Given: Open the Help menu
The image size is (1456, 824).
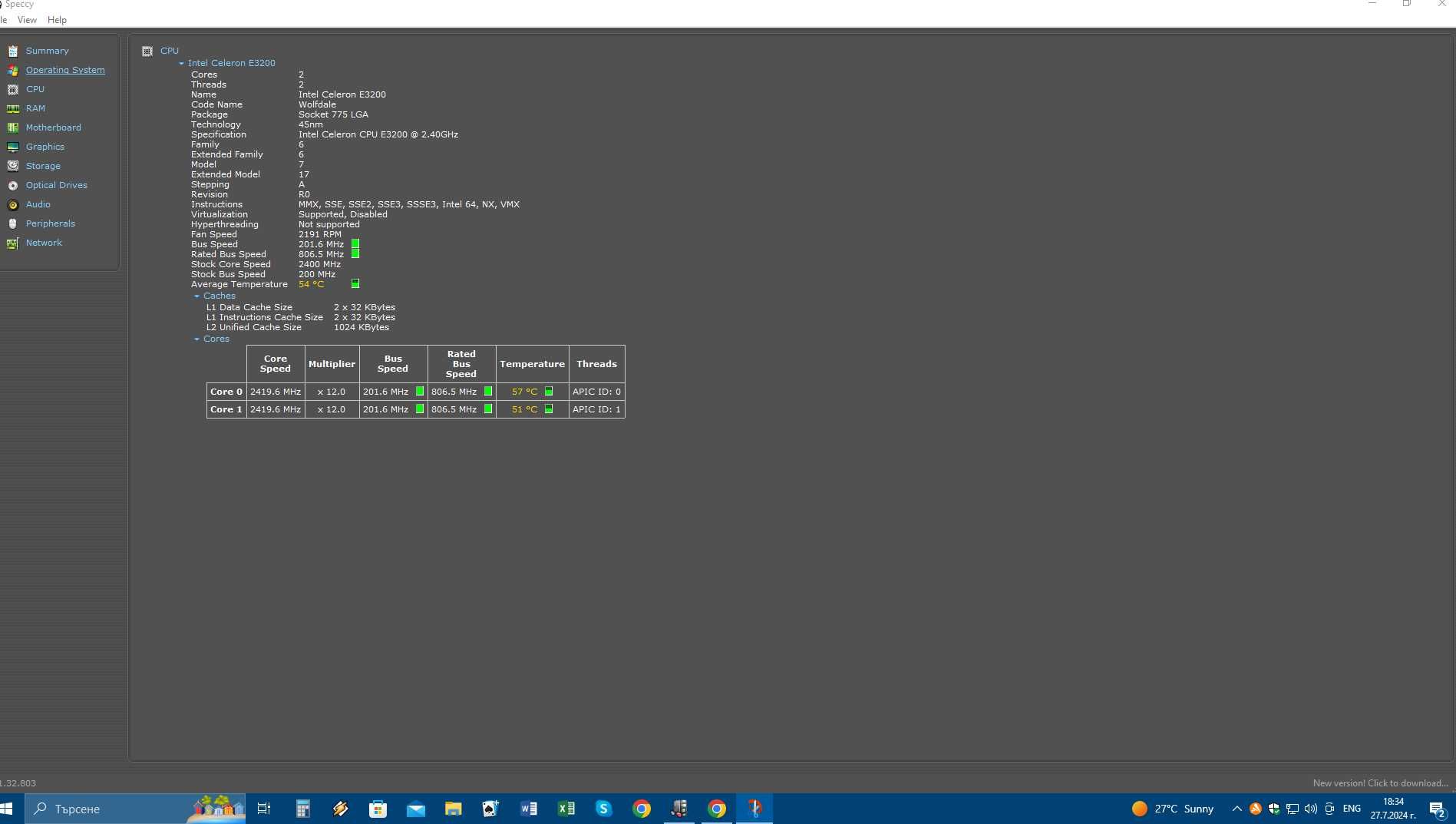Looking at the screenshot, I should pyautogui.click(x=57, y=20).
